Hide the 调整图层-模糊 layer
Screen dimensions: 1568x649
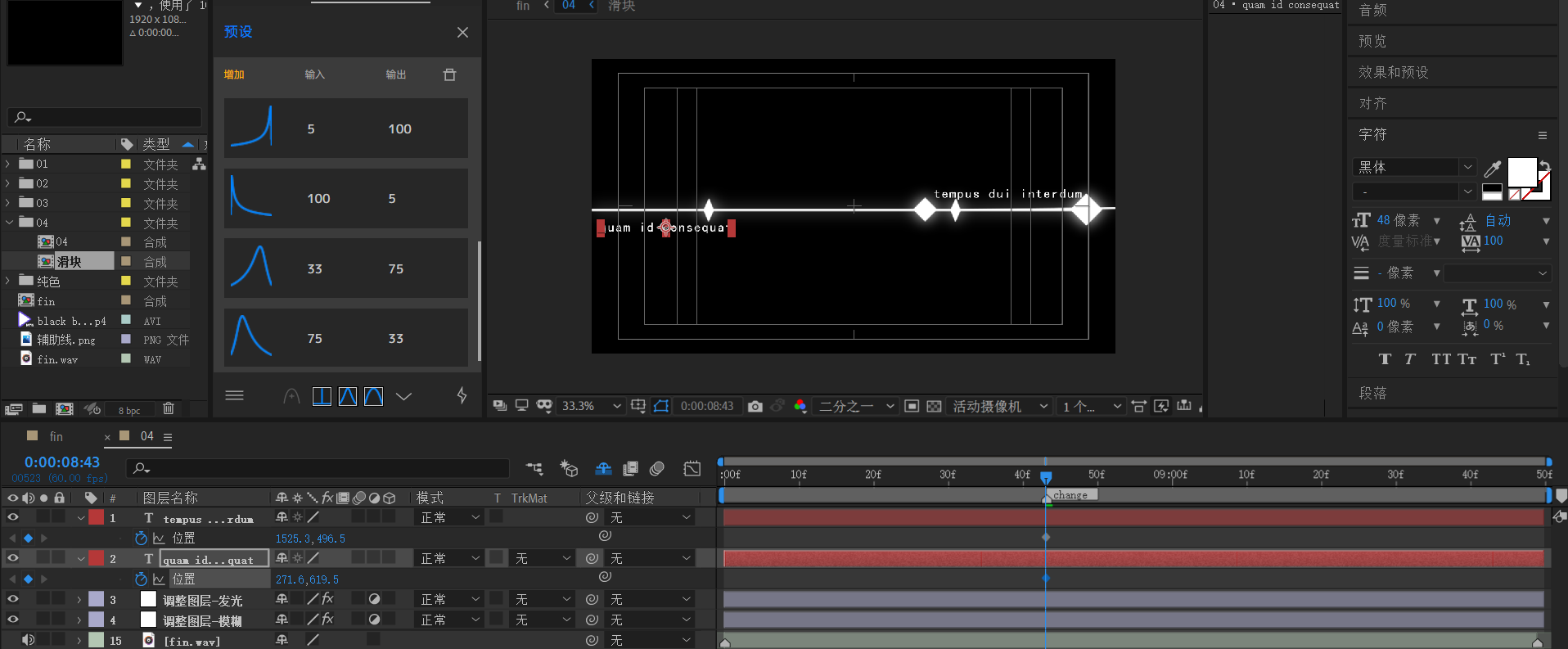point(13,620)
